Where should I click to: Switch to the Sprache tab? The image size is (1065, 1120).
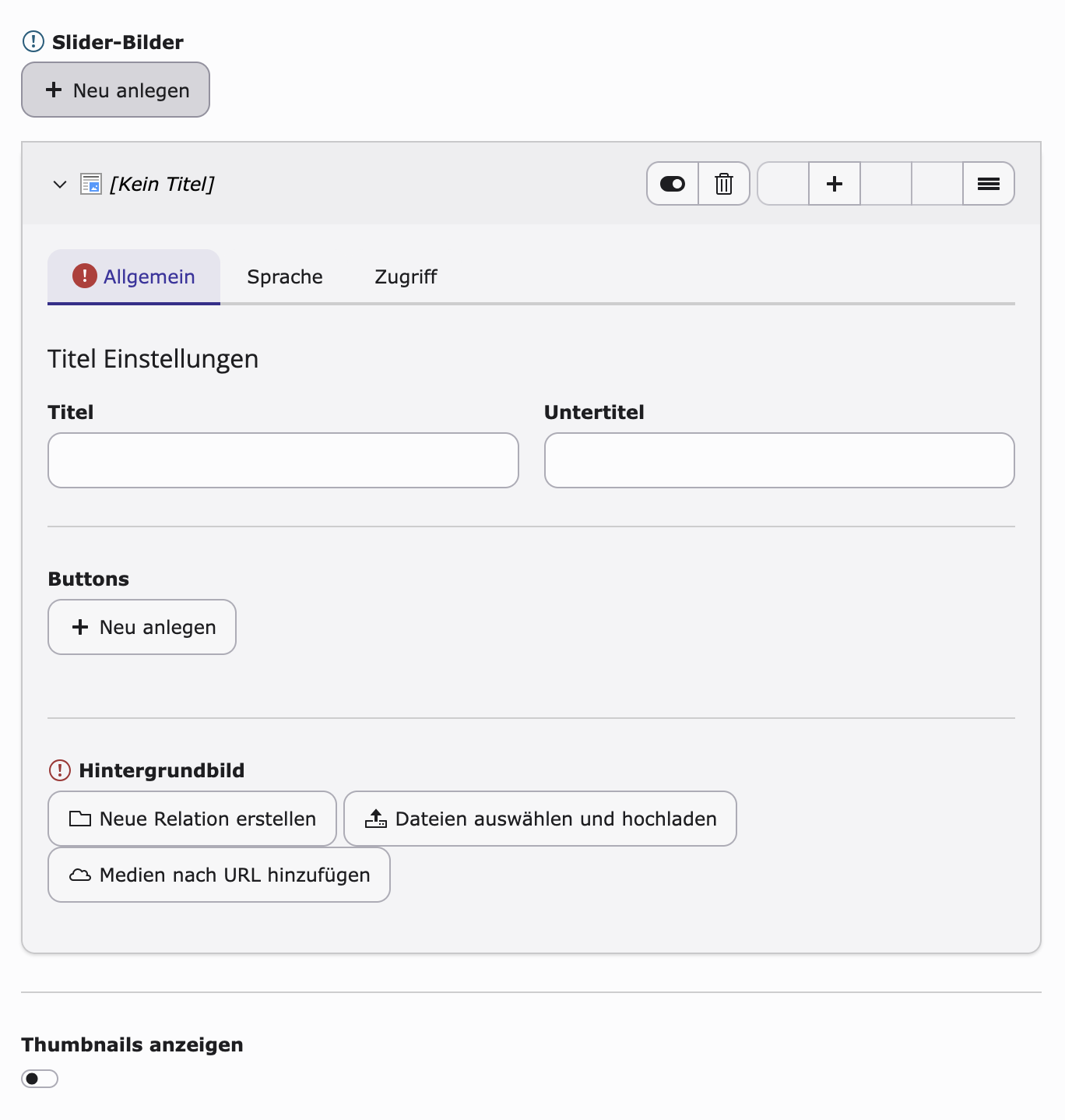(x=285, y=276)
